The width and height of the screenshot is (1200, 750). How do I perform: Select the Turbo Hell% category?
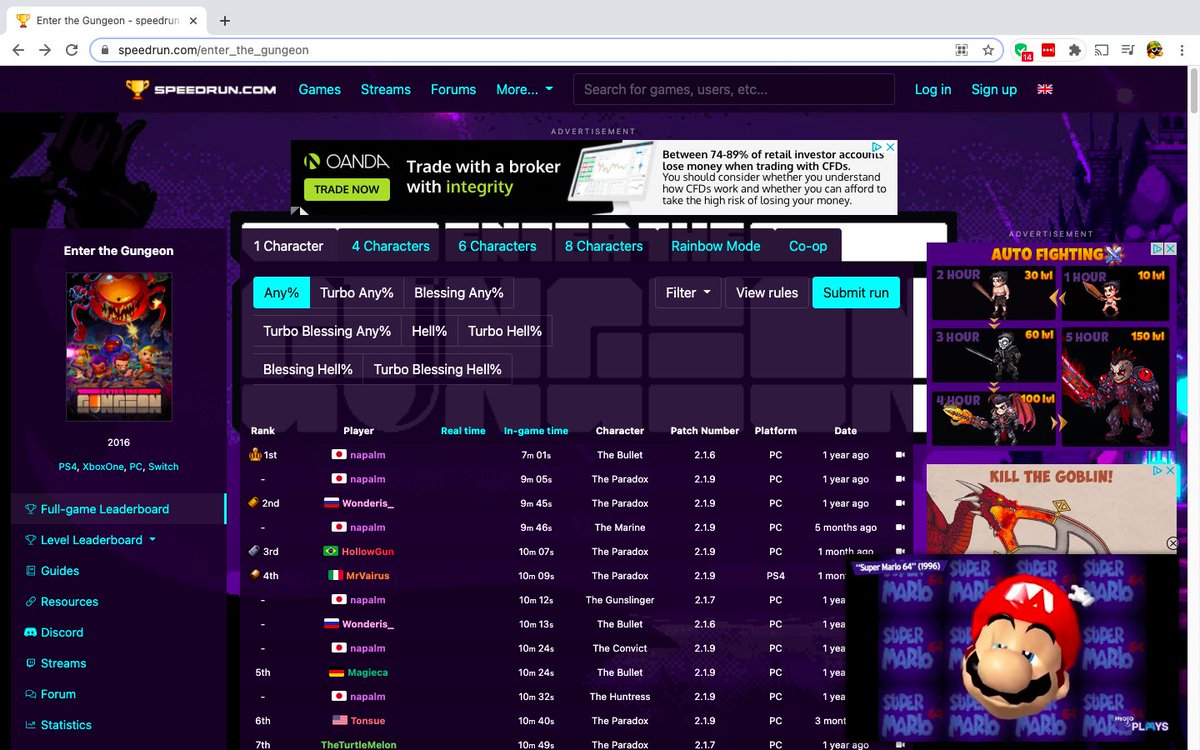[505, 331]
